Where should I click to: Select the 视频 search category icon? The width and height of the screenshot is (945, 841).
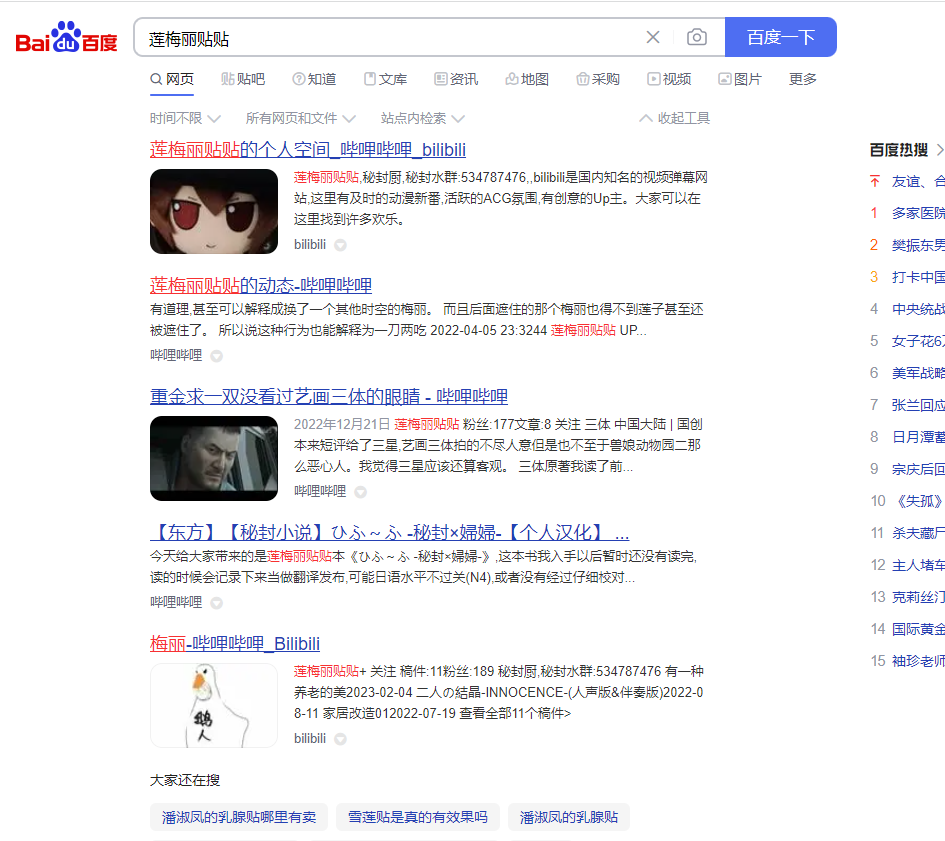coord(668,78)
